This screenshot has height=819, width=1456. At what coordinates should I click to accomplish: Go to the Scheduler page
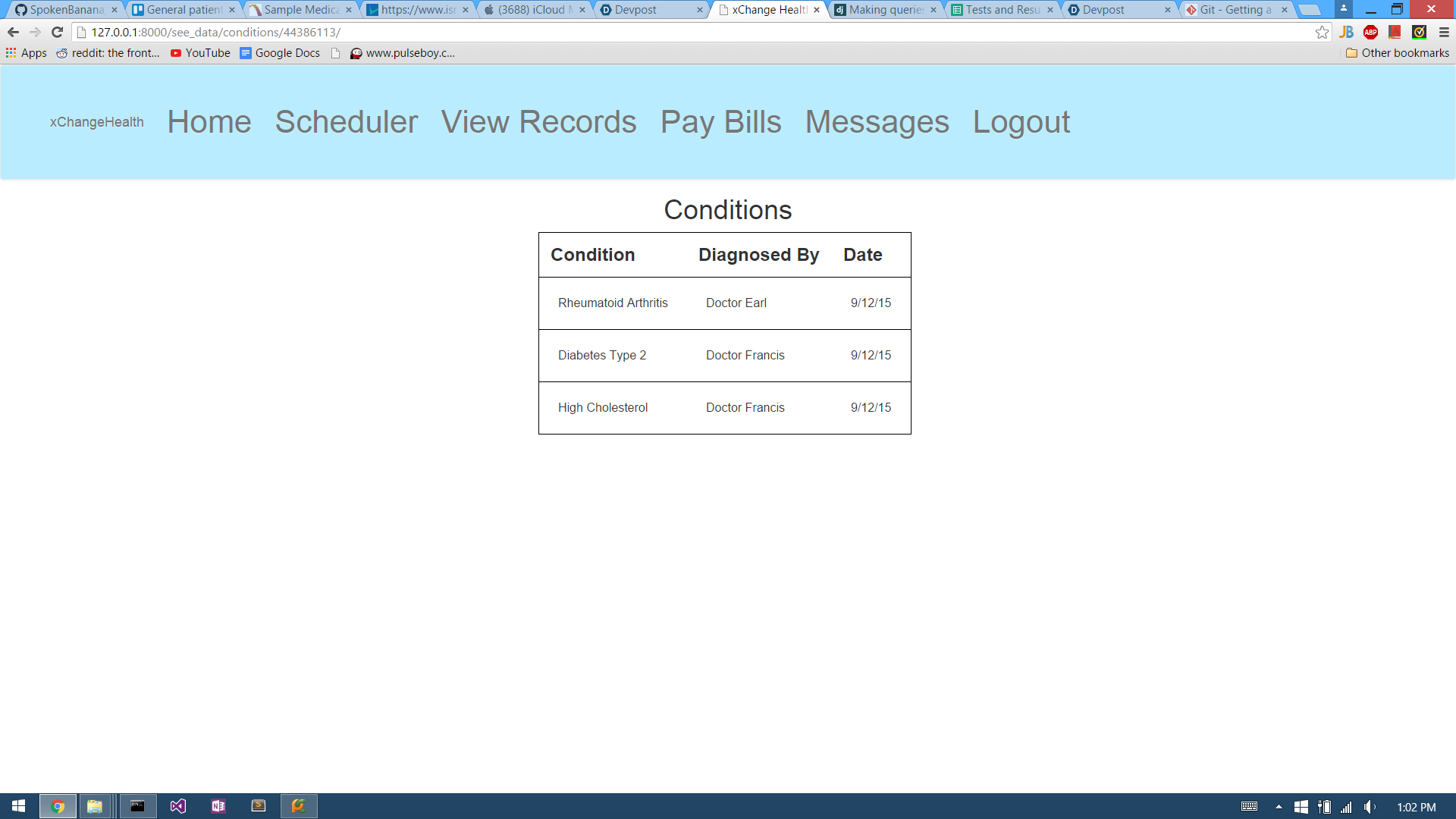click(x=346, y=122)
